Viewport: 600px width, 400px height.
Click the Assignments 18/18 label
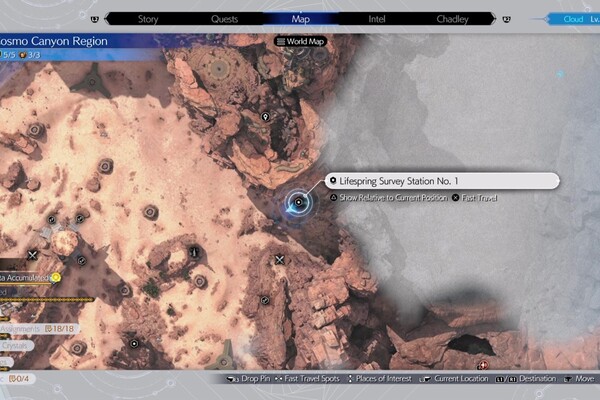coord(38,329)
